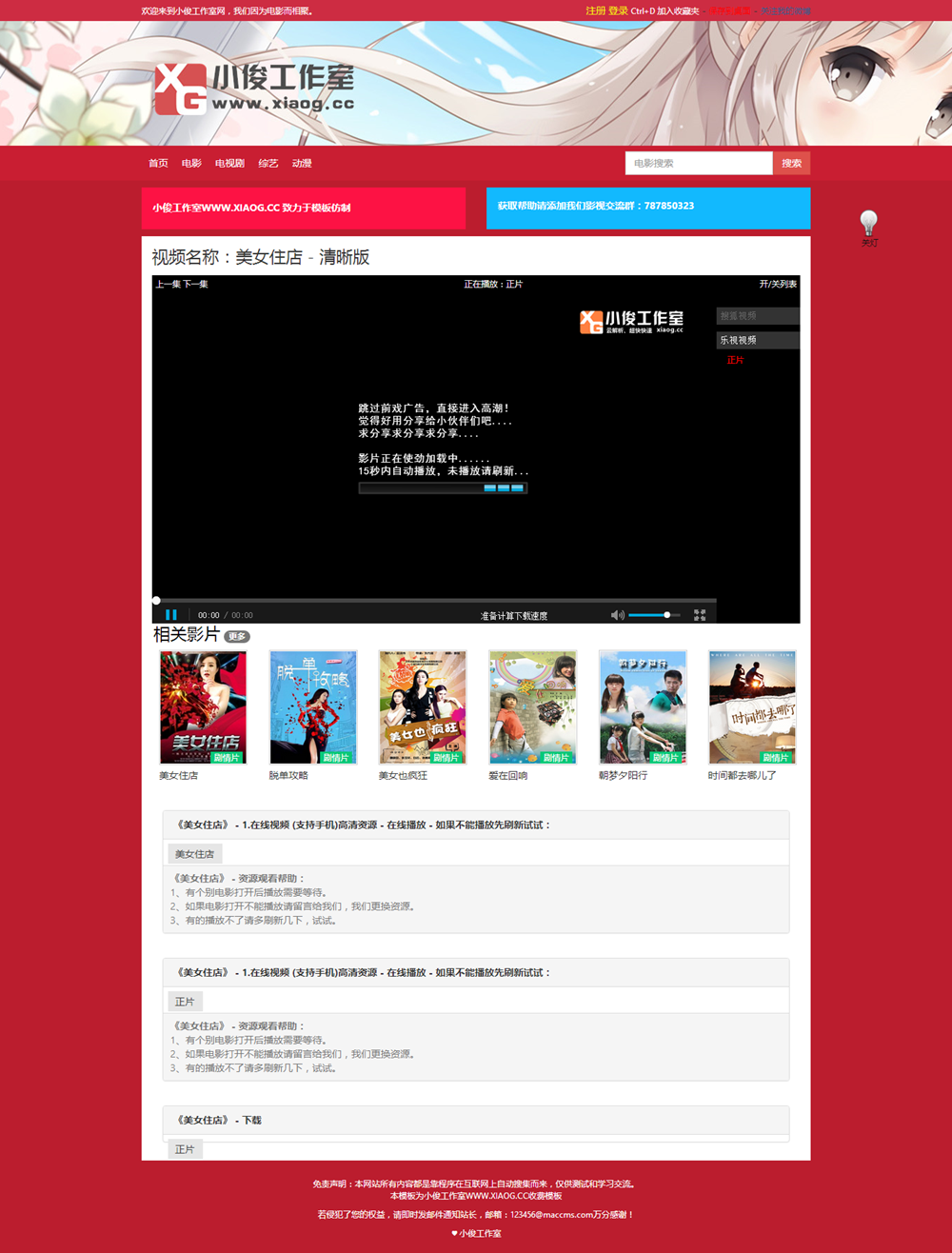This screenshot has width=952, height=1253.
Task: Click the light bulb lights-off icon
Action: point(869,224)
